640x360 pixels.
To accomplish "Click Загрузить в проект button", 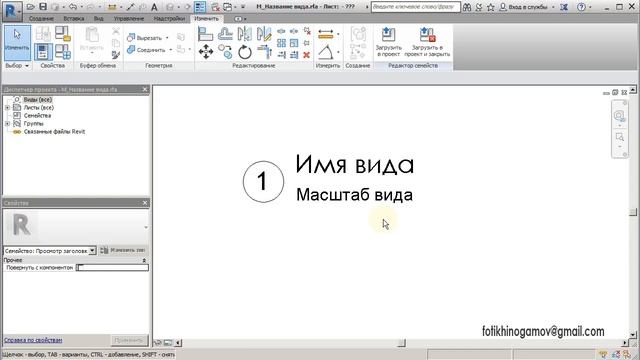I will coord(389,42).
